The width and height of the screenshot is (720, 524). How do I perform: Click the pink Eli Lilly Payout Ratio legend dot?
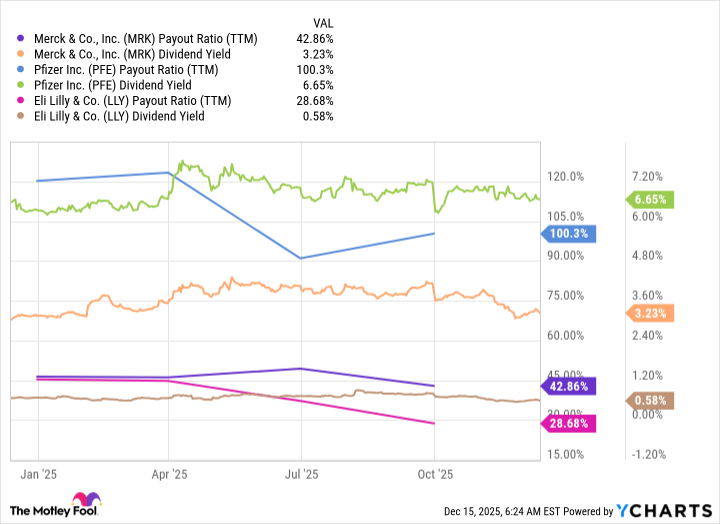click(x=22, y=101)
